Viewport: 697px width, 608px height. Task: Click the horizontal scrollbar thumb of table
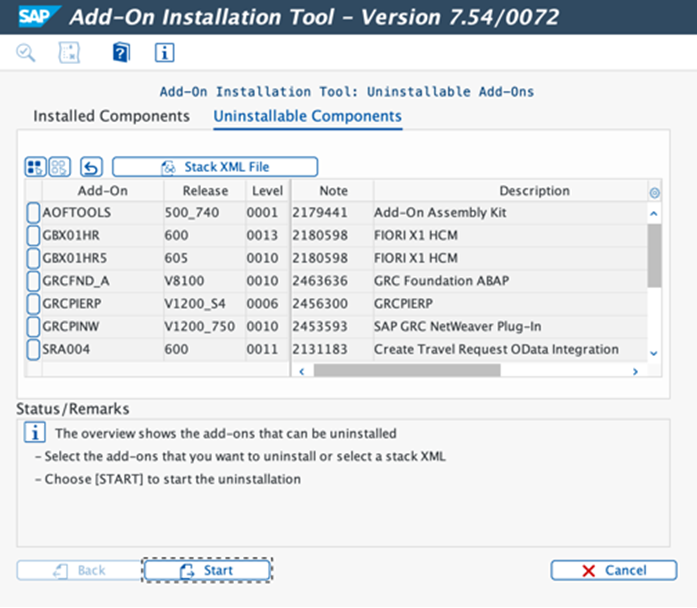click(x=407, y=370)
